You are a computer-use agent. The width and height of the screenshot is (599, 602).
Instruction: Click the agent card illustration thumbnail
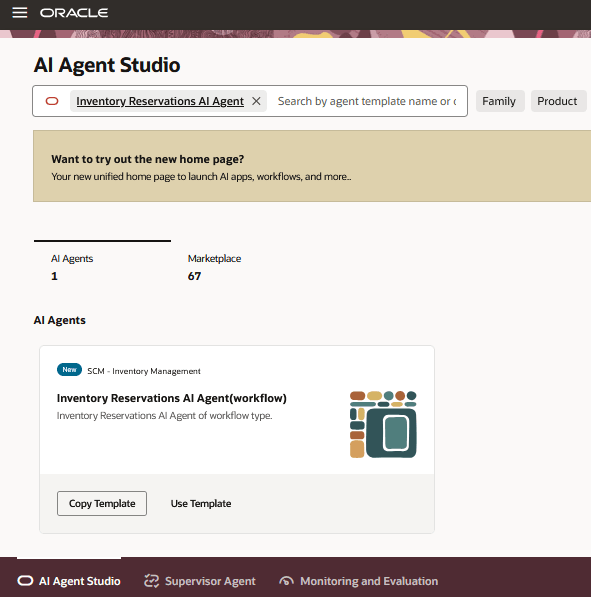tap(383, 425)
